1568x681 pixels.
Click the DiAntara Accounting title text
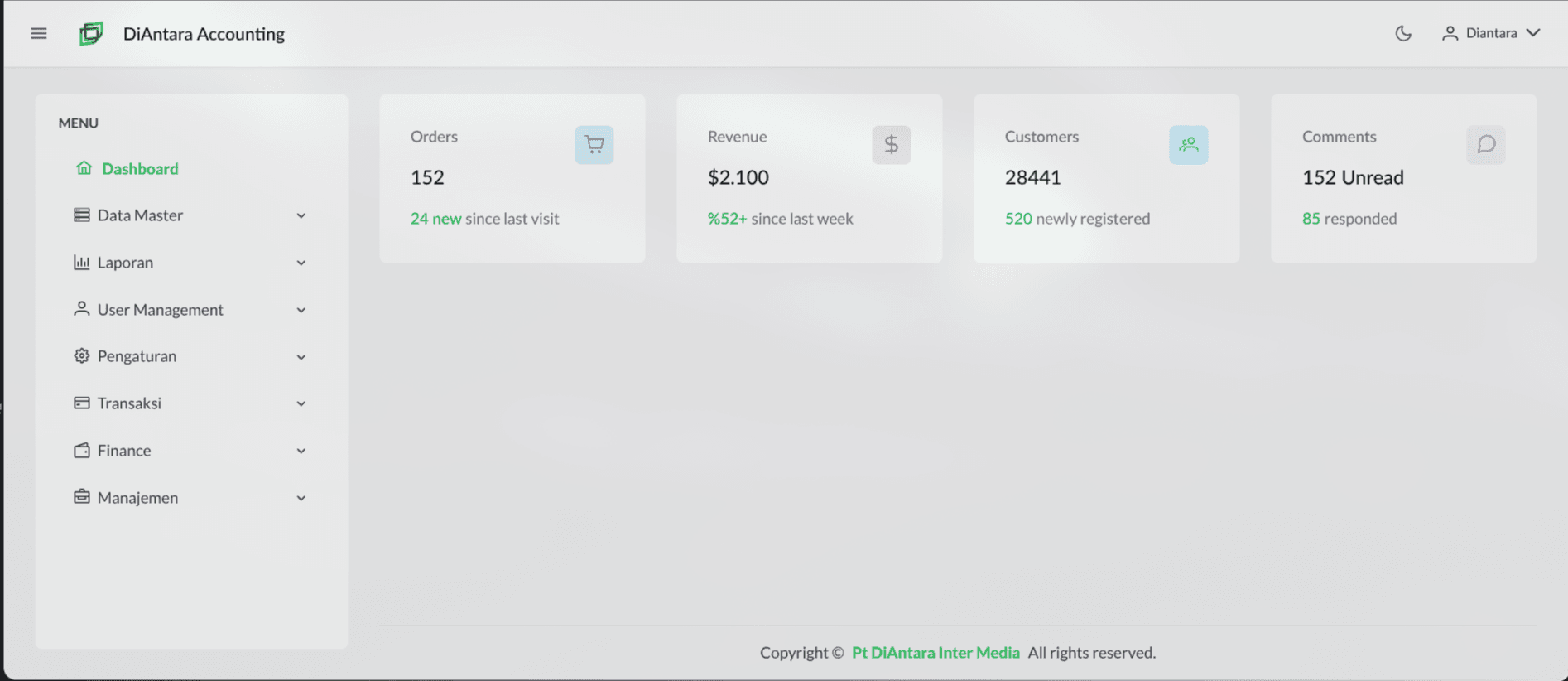tap(204, 34)
